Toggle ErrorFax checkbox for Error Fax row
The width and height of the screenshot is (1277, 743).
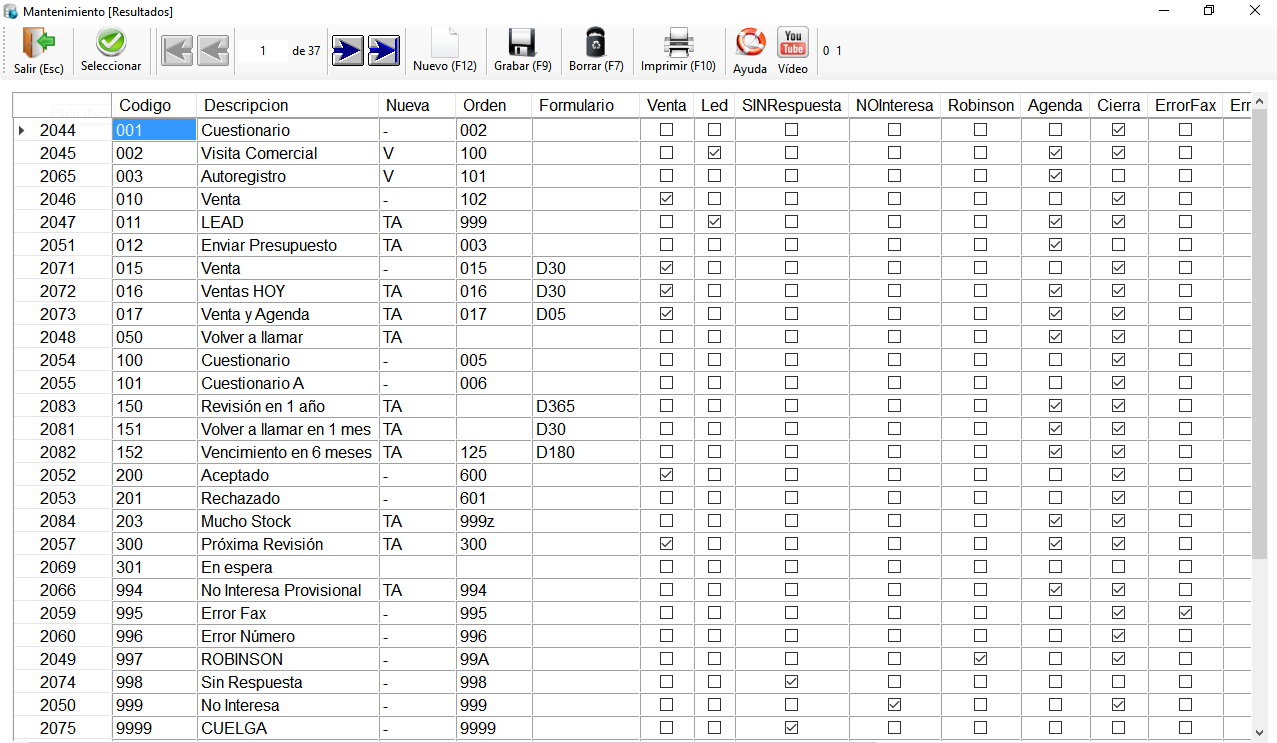coord(1185,613)
